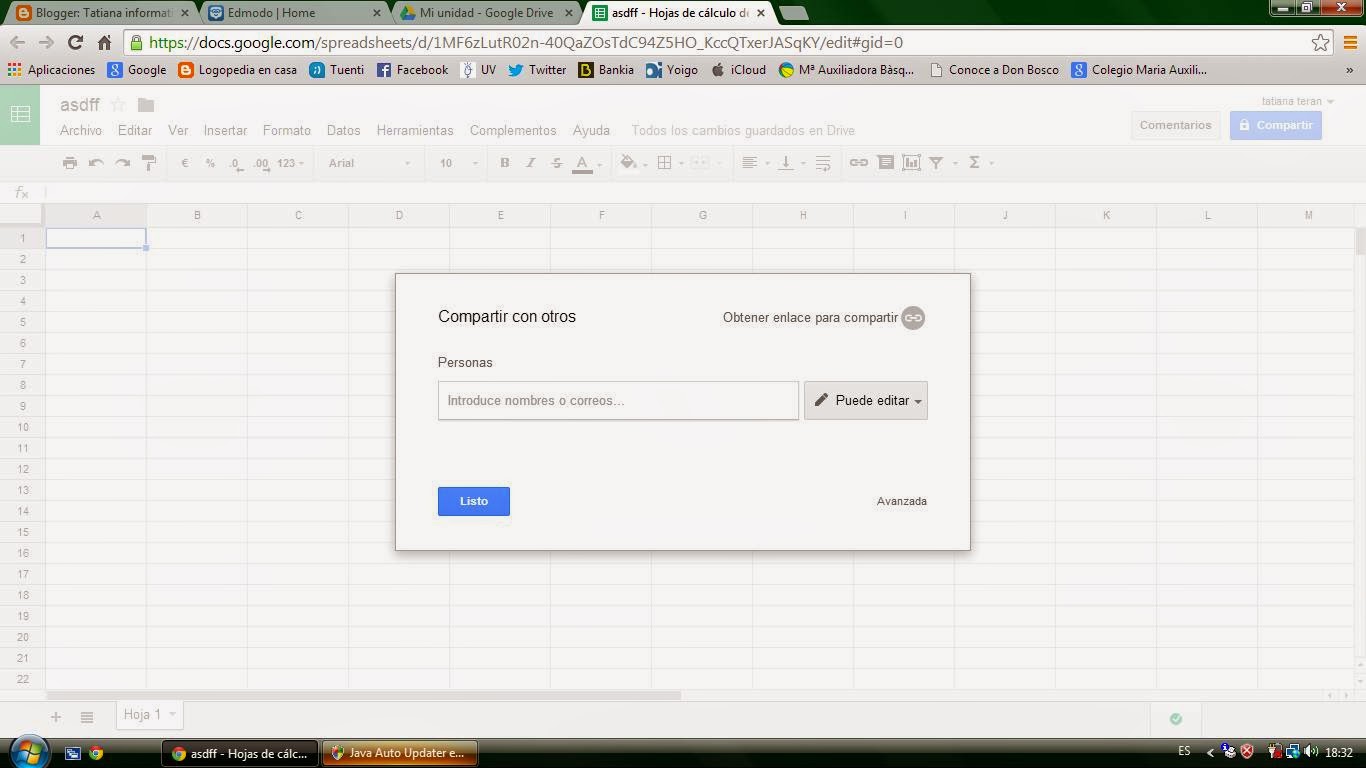Toggle bold formatting
The image size is (1366, 768).
coord(505,162)
